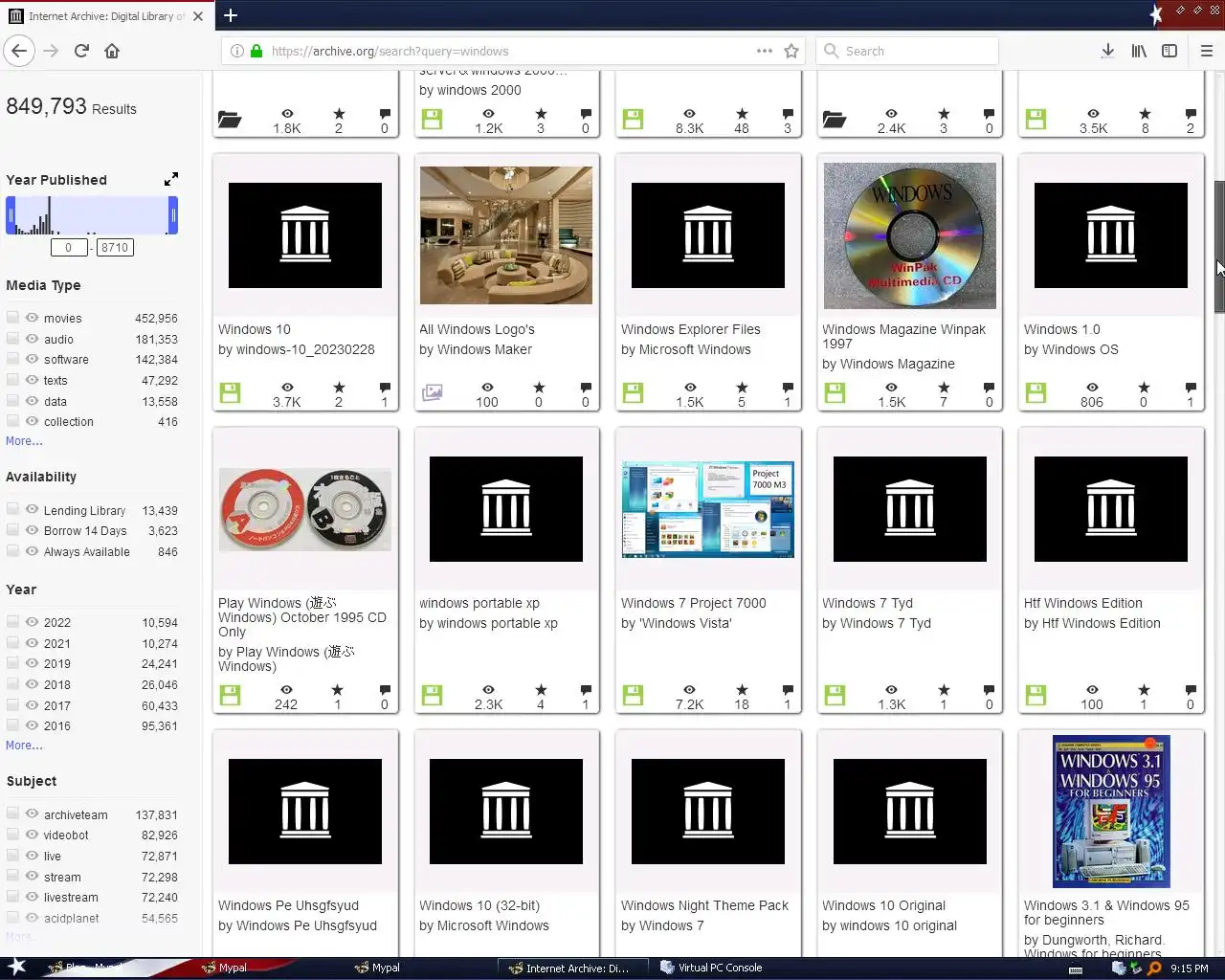Click the 0 start year input box
The image size is (1225, 980).
click(x=69, y=247)
